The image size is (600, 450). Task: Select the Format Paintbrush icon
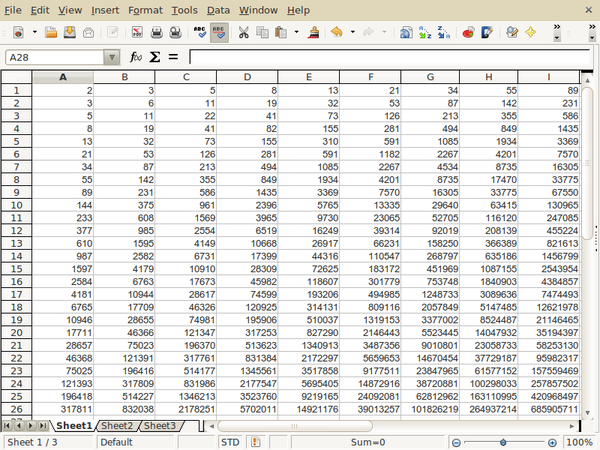pos(313,33)
